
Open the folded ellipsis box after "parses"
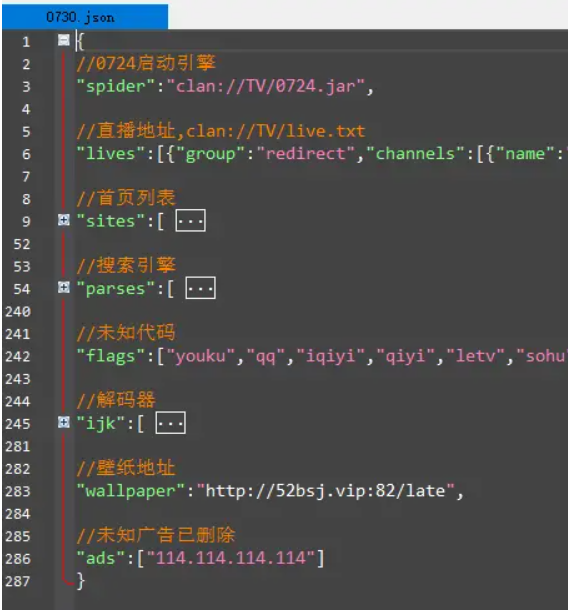click(200, 288)
